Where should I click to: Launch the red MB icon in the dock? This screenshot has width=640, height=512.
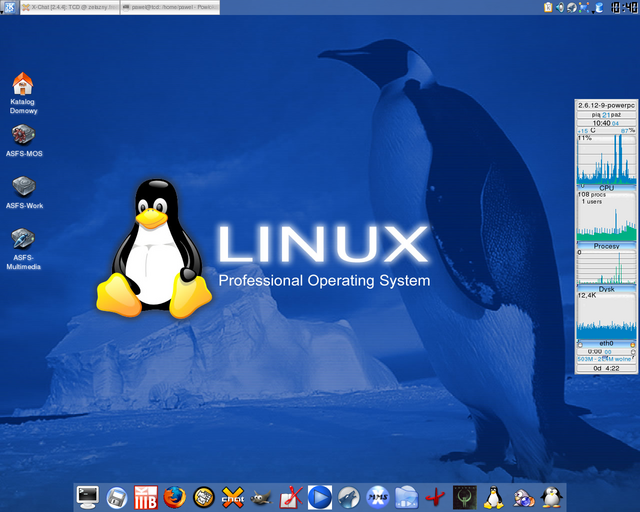(146, 497)
